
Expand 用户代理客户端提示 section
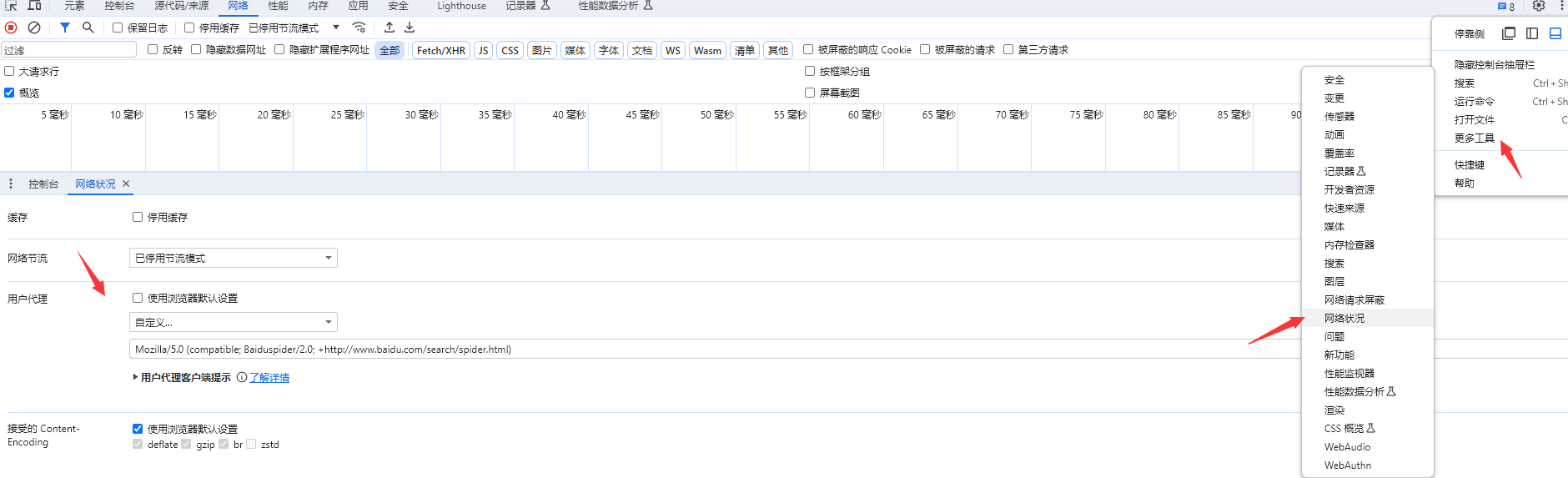136,377
